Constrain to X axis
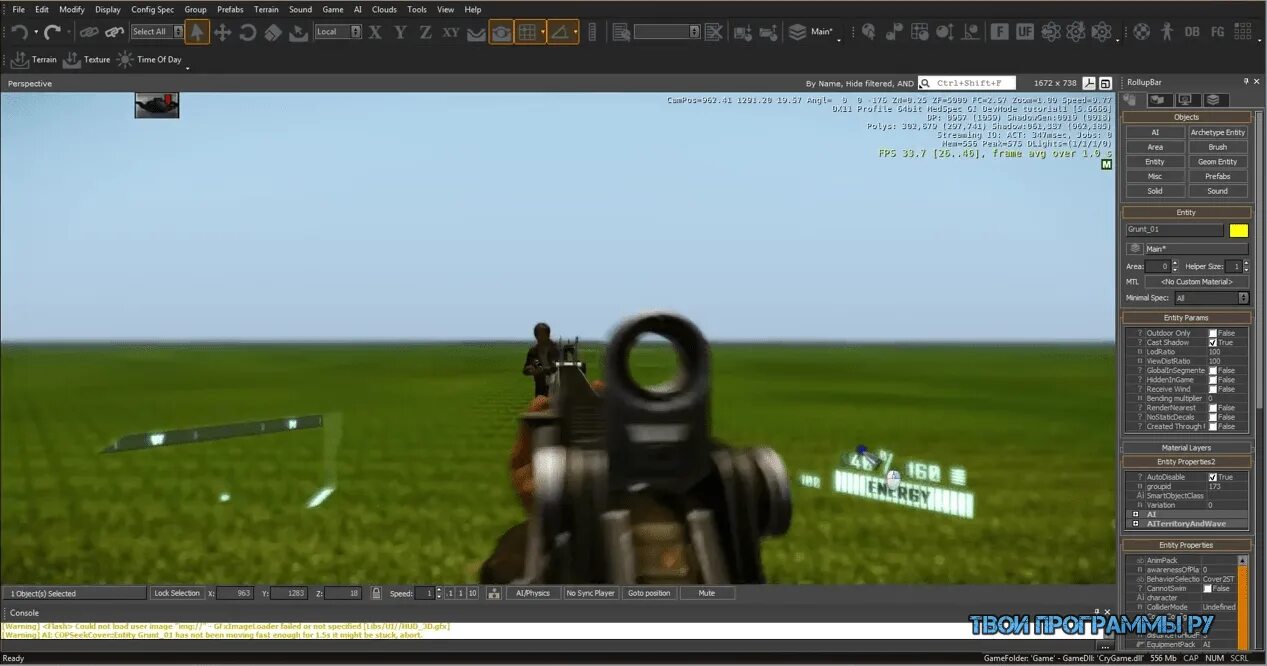The width and height of the screenshot is (1267, 666). [x=375, y=32]
